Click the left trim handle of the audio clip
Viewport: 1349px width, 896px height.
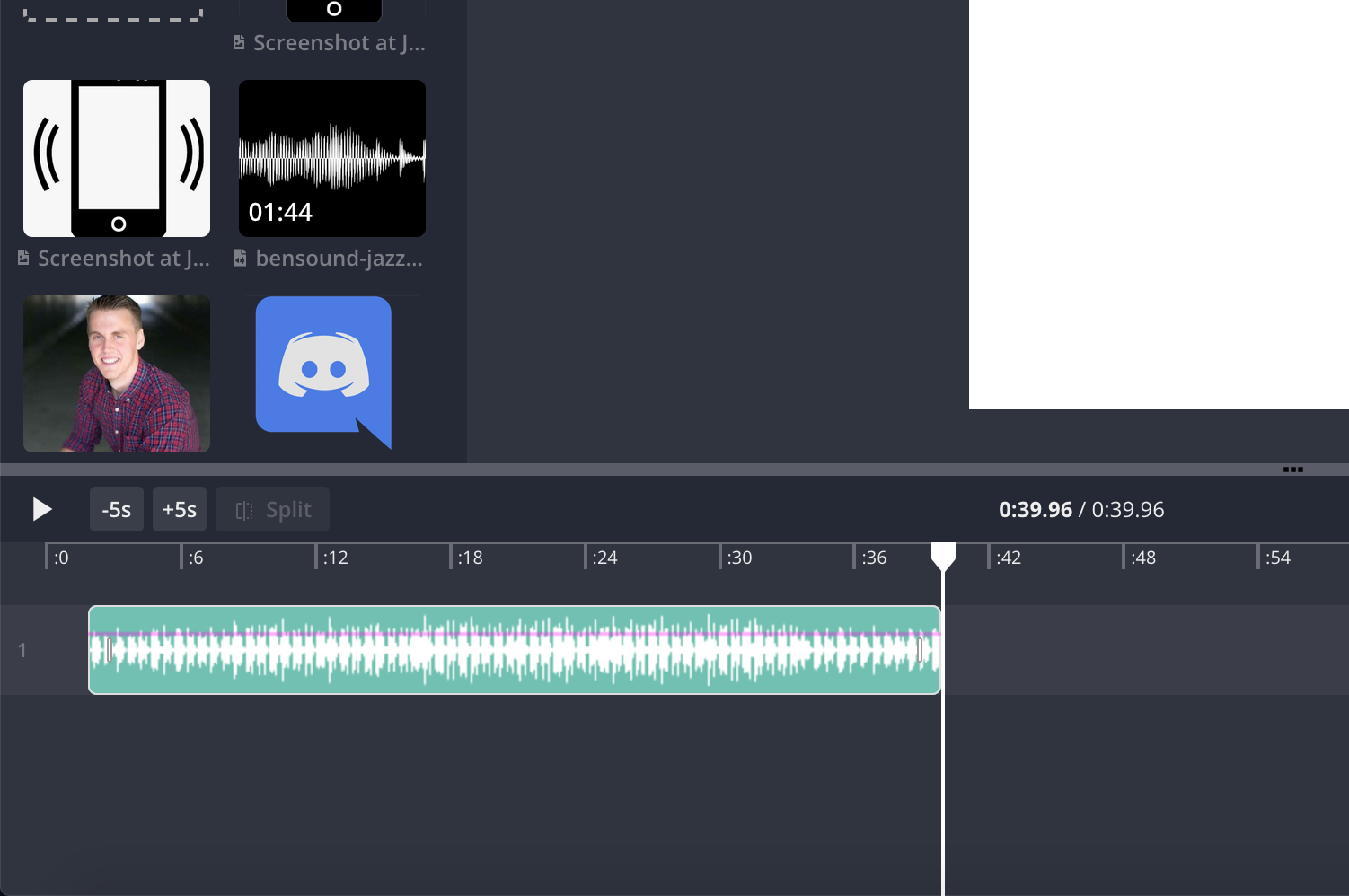tap(110, 650)
